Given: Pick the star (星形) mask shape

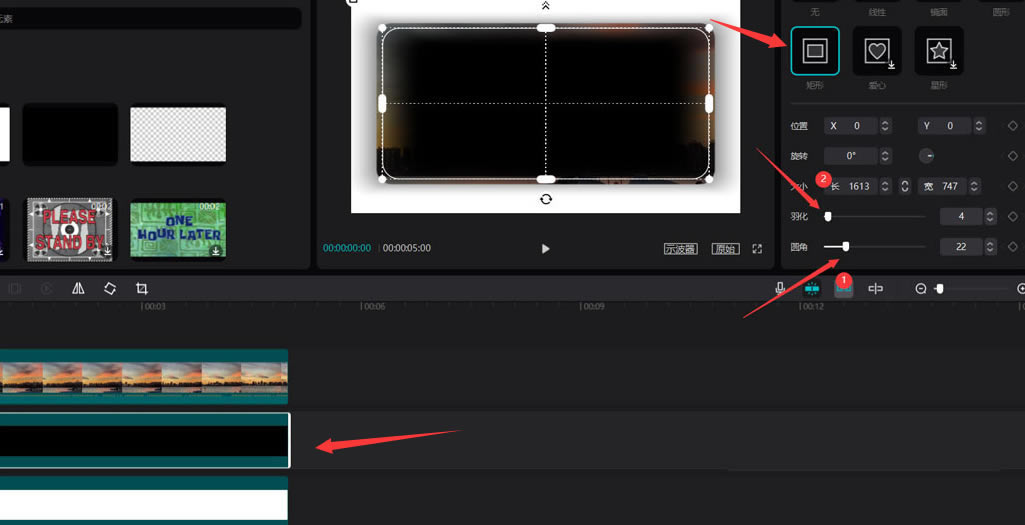Looking at the screenshot, I should 939,51.
